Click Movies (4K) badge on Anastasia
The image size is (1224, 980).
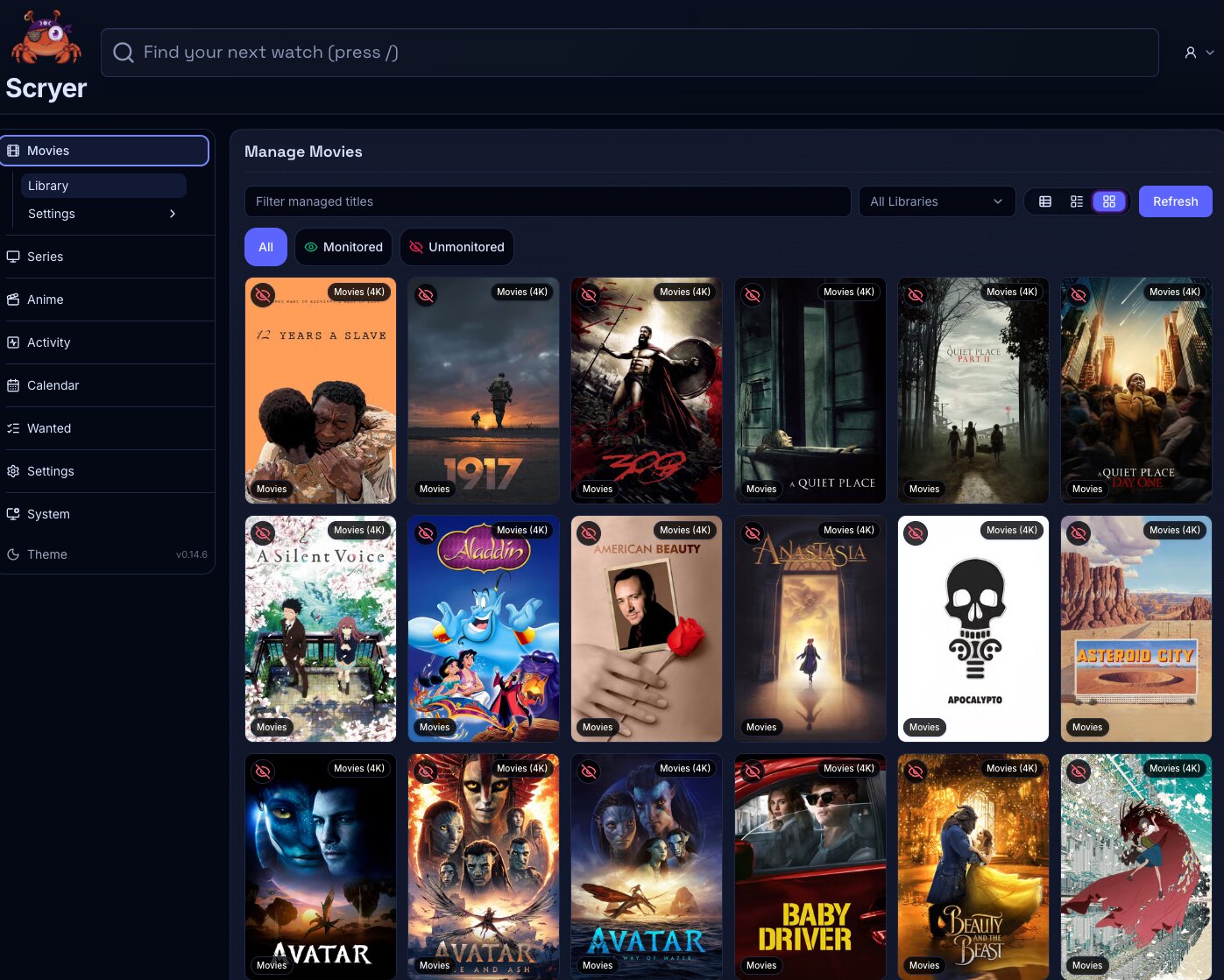(x=849, y=530)
